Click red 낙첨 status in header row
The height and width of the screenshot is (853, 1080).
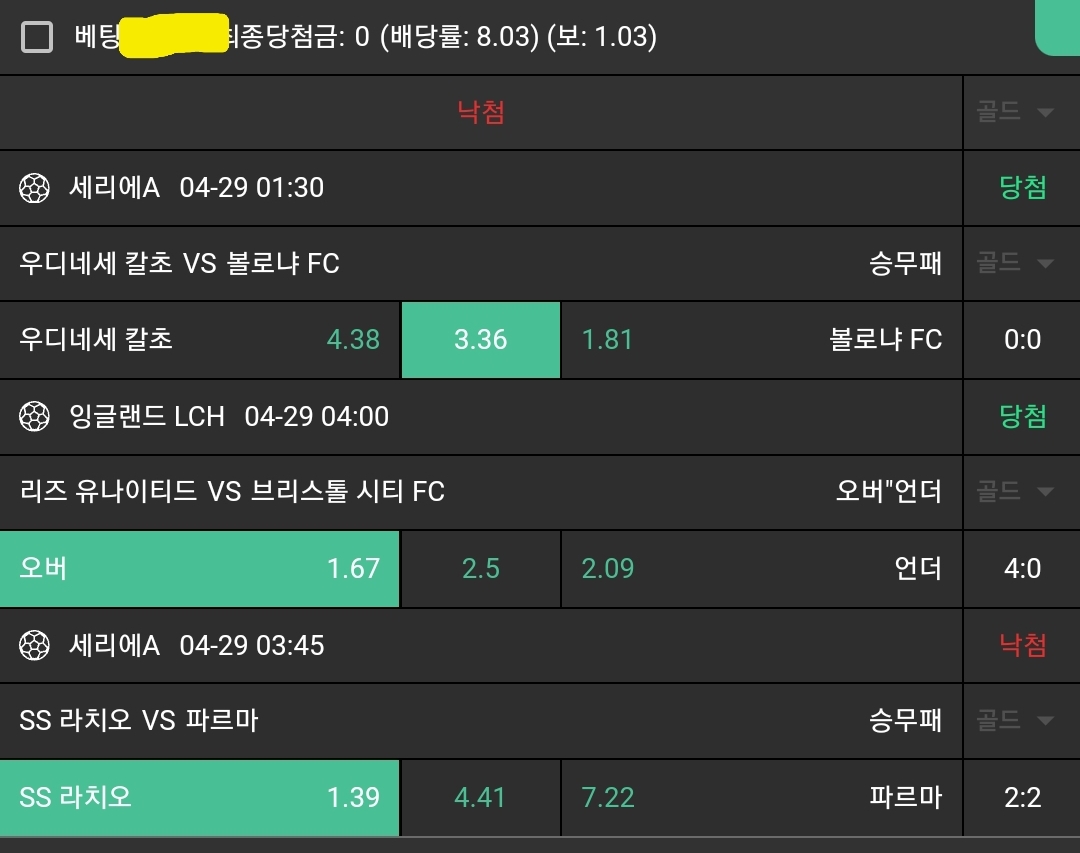pyautogui.click(x=481, y=112)
